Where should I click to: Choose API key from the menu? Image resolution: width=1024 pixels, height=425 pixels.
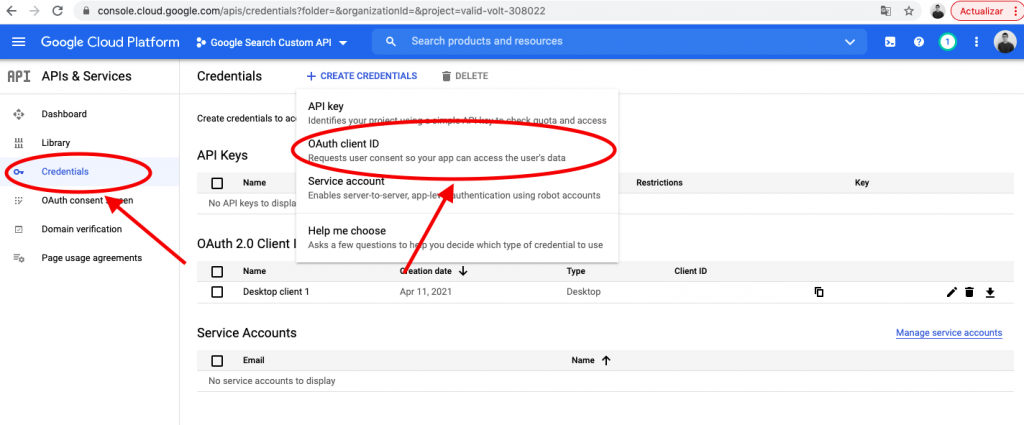tap(457, 113)
